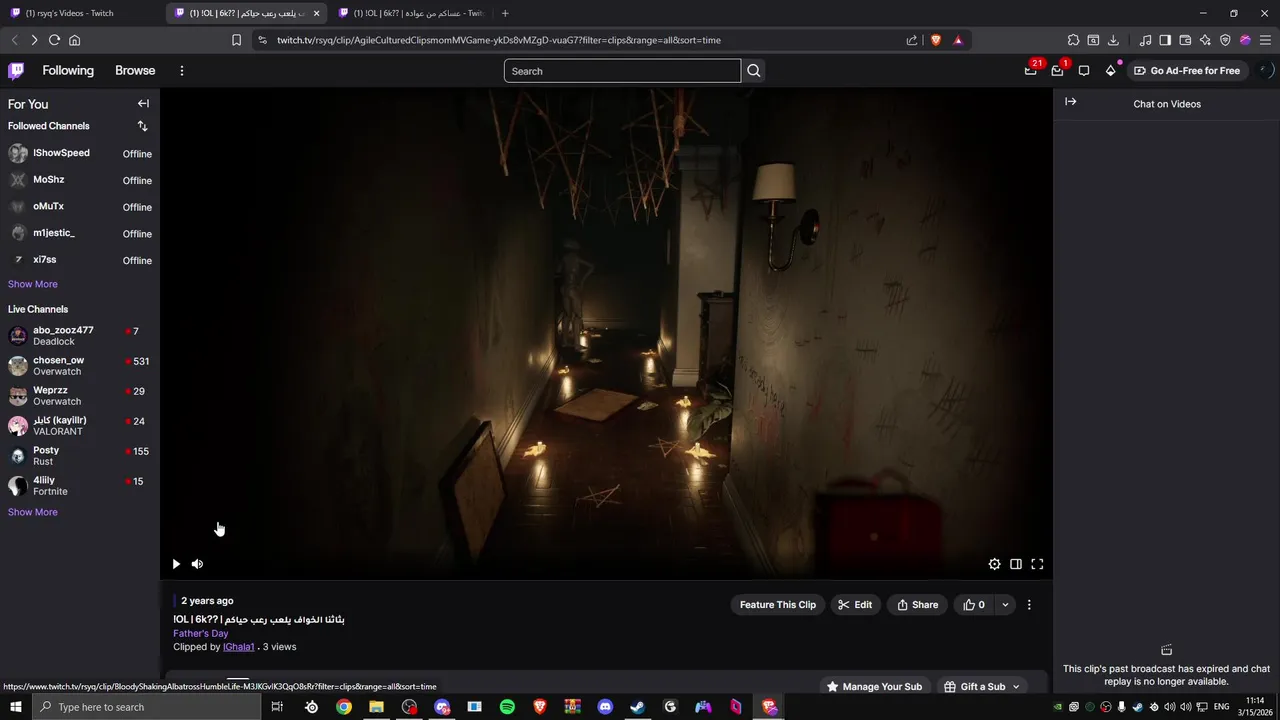1280x720 pixels.
Task: Mute the clip volume
Action: click(197, 564)
